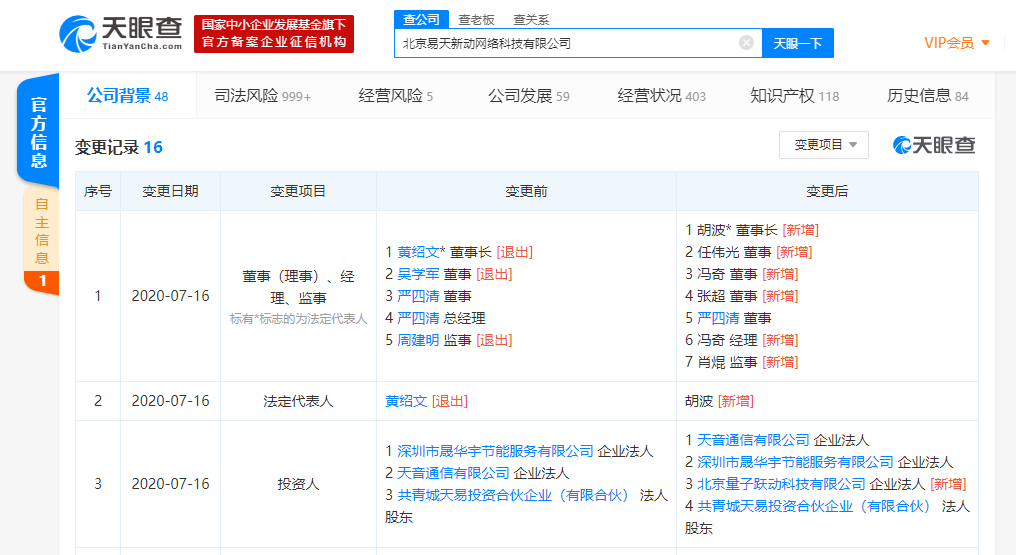Image resolution: width=1016 pixels, height=555 pixels.
Task: Open 周建明 监事 link
Action: coord(418,340)
